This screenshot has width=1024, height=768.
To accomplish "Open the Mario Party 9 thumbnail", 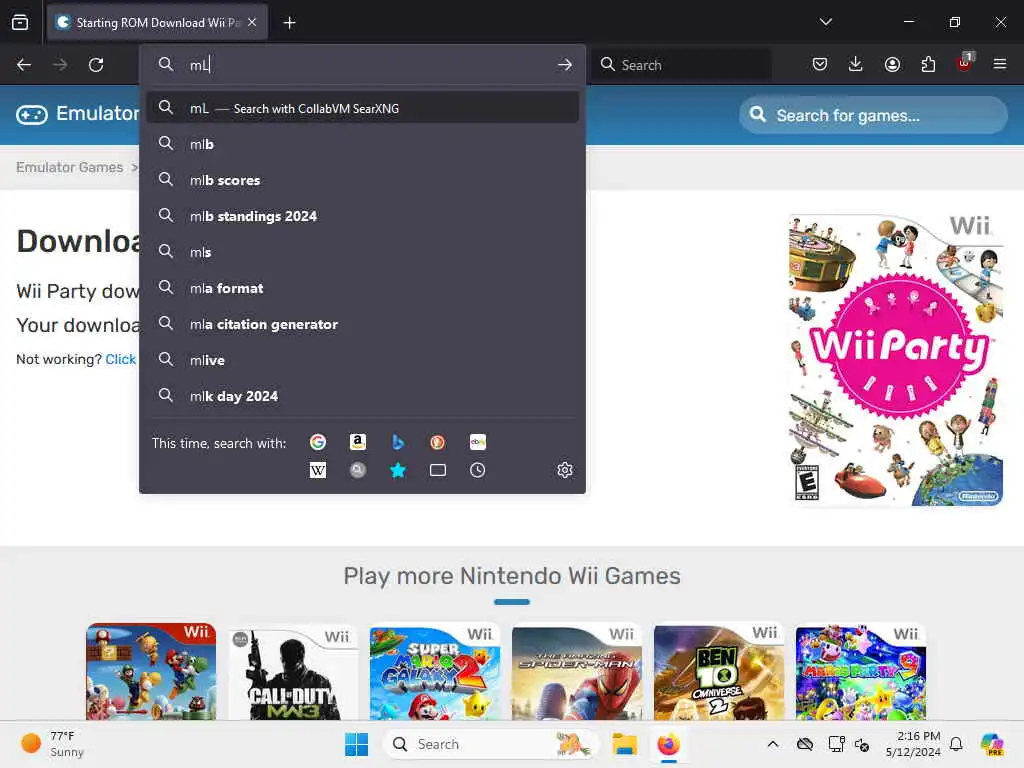I will (861, 673).
